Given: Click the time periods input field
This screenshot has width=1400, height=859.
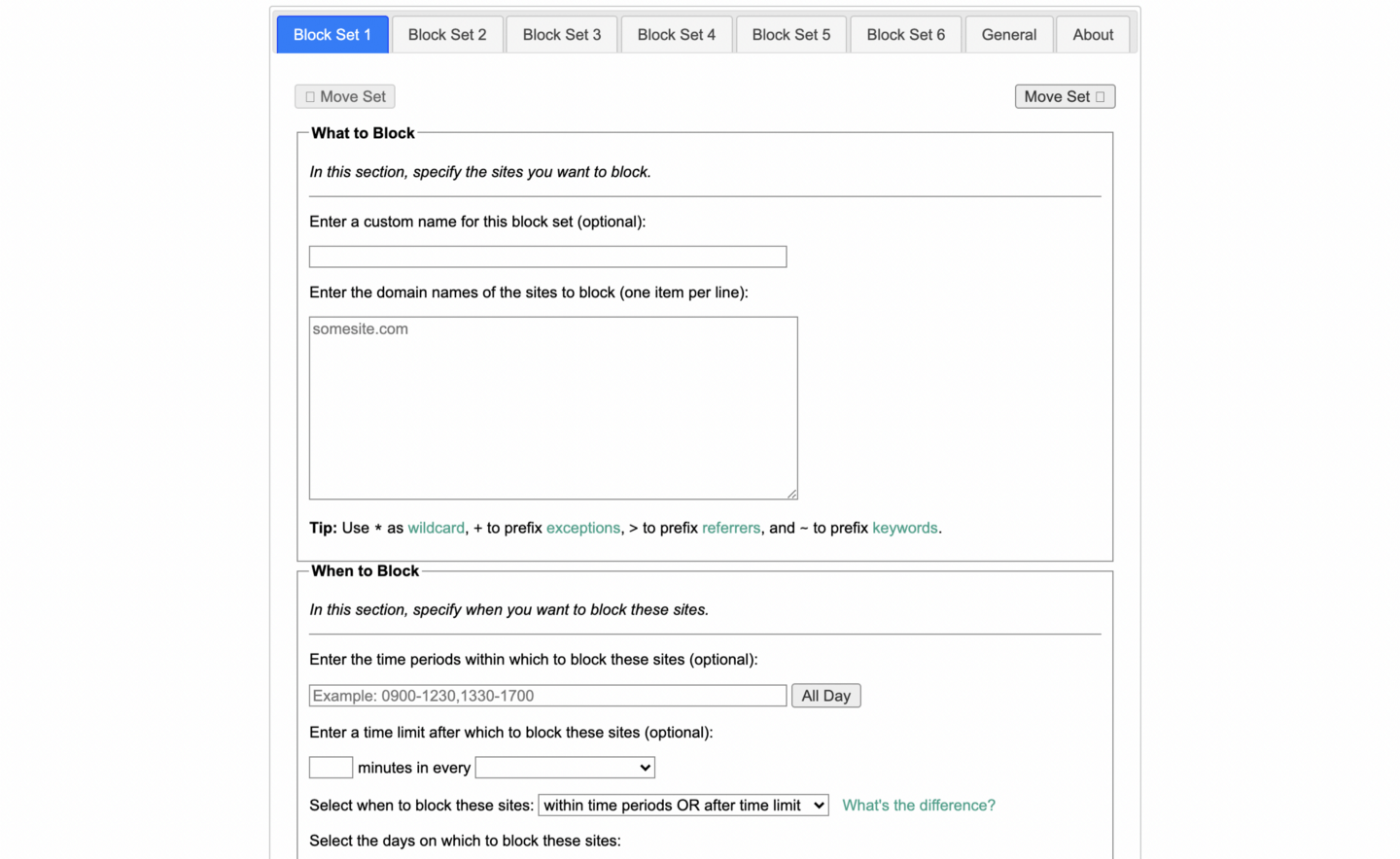Looking at the screenshot, I should tap(547, 696).
